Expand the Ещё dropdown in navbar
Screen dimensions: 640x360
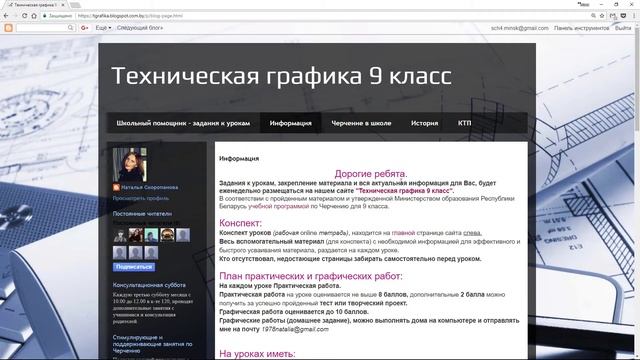coord(103,28)
